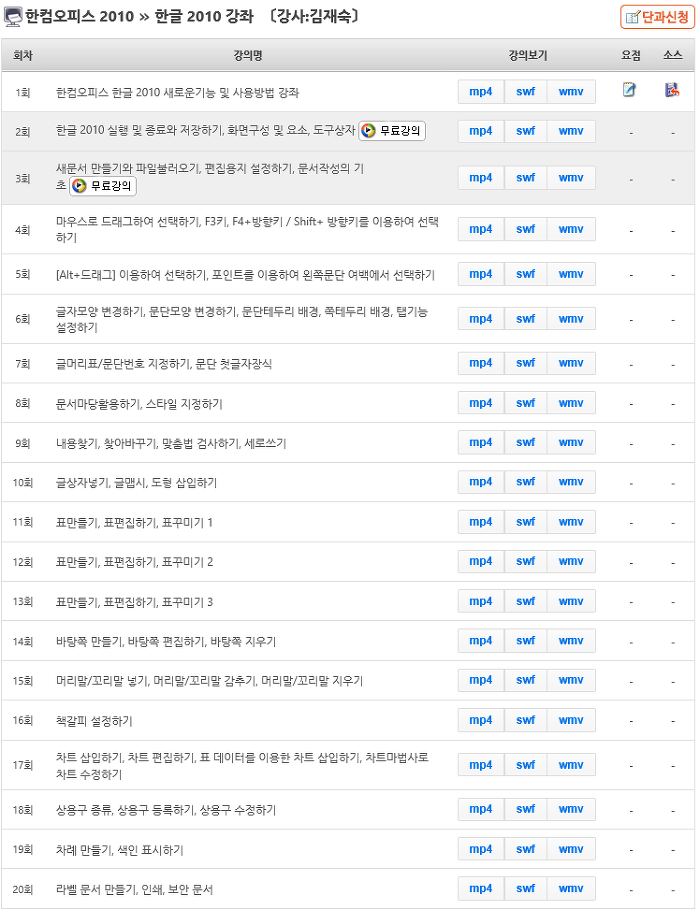The image size is (700, 910).
Task: Download the source file icon for lecture 1
Action: [x=672, y=89]
